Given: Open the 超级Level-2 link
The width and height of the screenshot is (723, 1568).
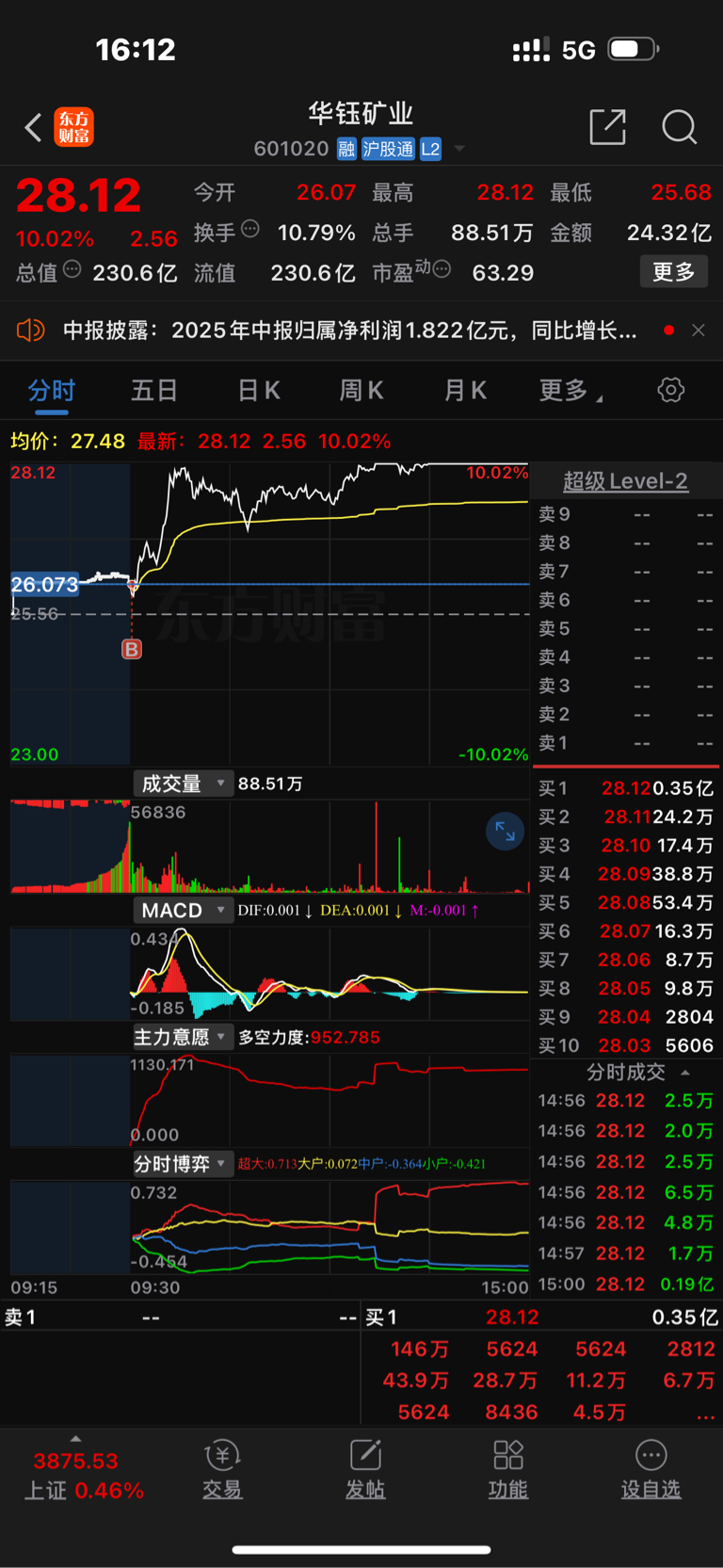Looking at the screenshot, I should 625,481.
